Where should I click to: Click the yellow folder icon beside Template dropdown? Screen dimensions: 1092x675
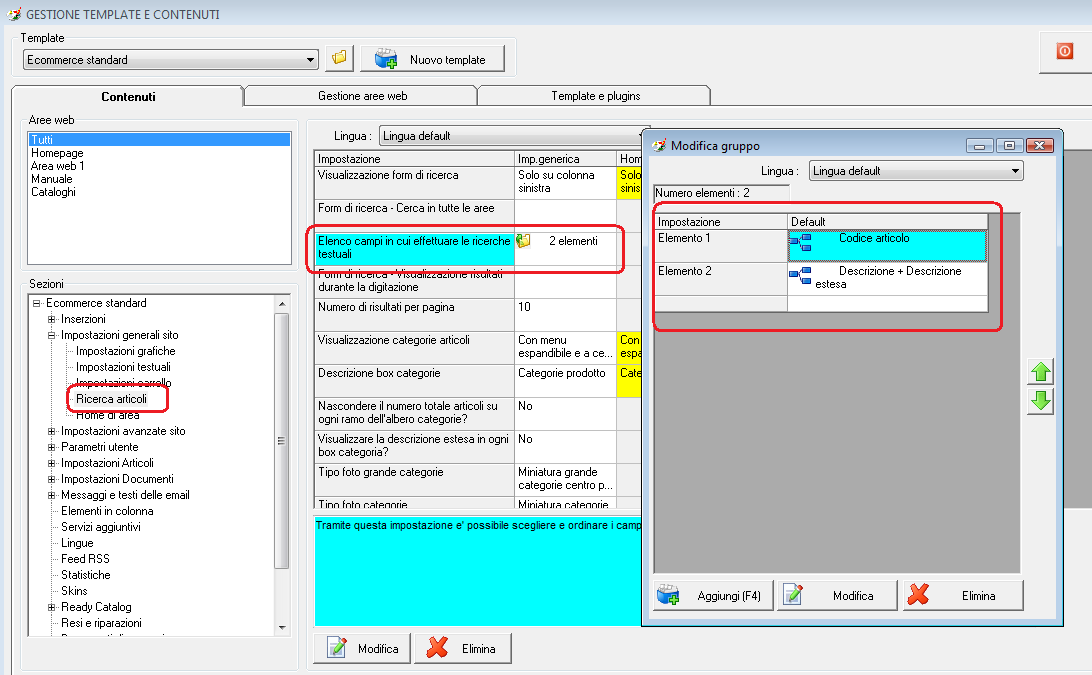point(340,59)
